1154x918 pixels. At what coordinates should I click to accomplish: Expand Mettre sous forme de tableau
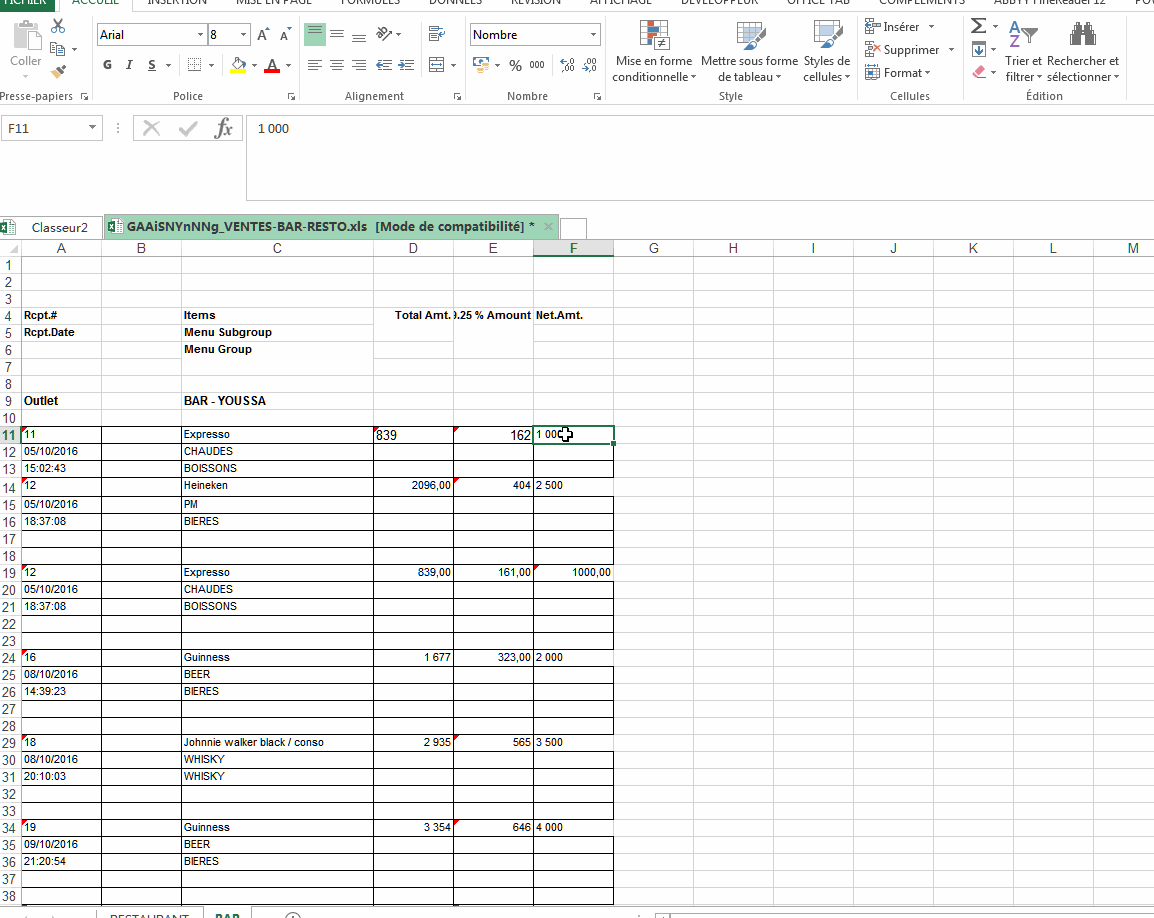tap(749, 52)
